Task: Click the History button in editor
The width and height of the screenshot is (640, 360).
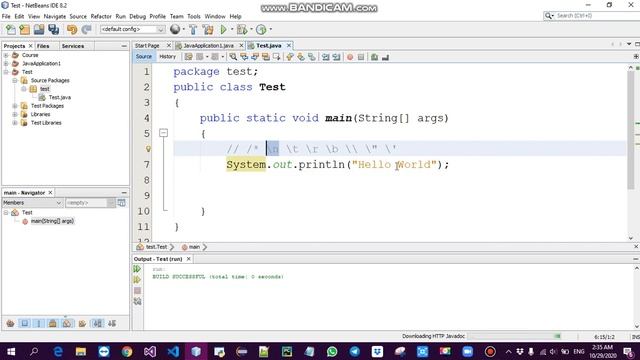Action: pos(167,57)
